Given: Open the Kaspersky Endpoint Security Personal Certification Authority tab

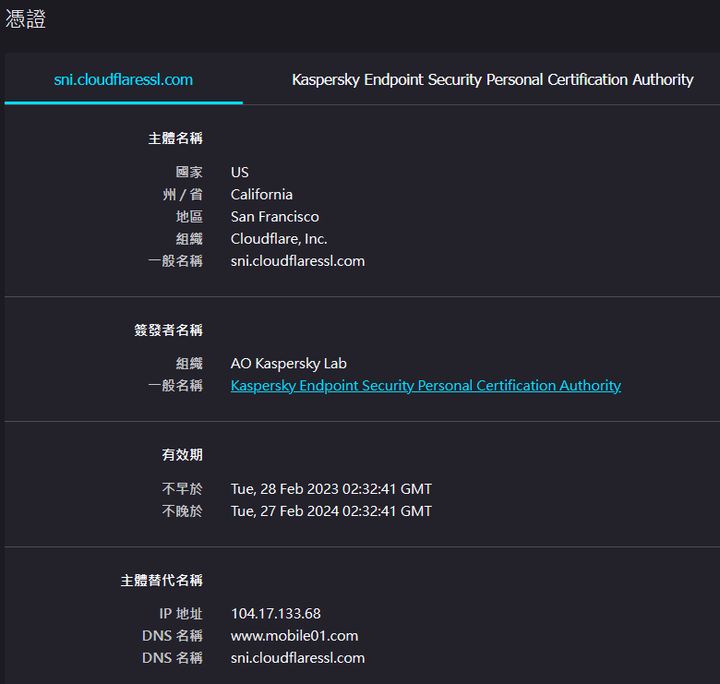Looking at the screenshot, I should point(492,79).
